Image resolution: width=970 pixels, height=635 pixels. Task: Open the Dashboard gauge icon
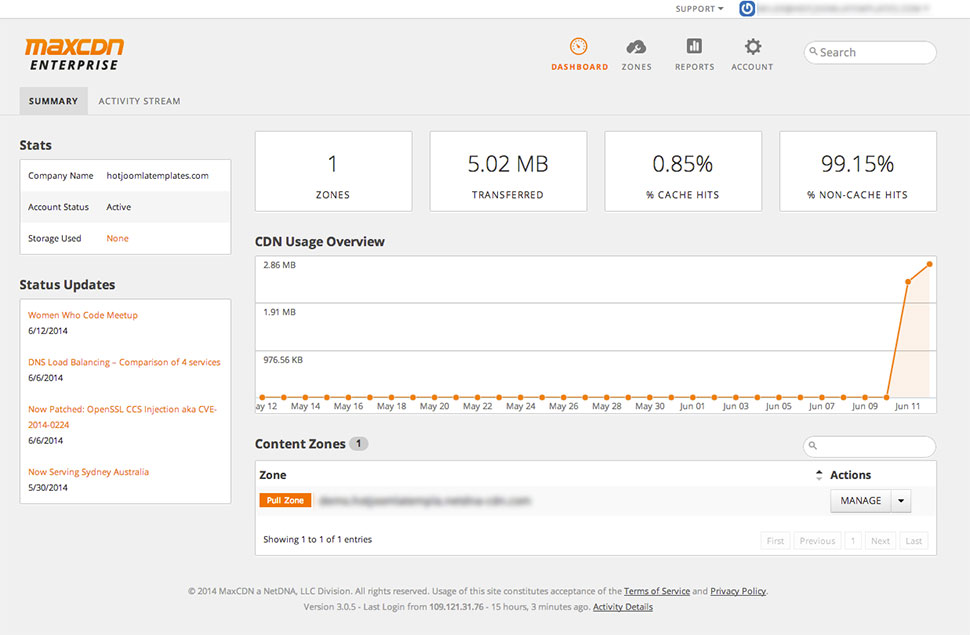(x=578, y=46)
